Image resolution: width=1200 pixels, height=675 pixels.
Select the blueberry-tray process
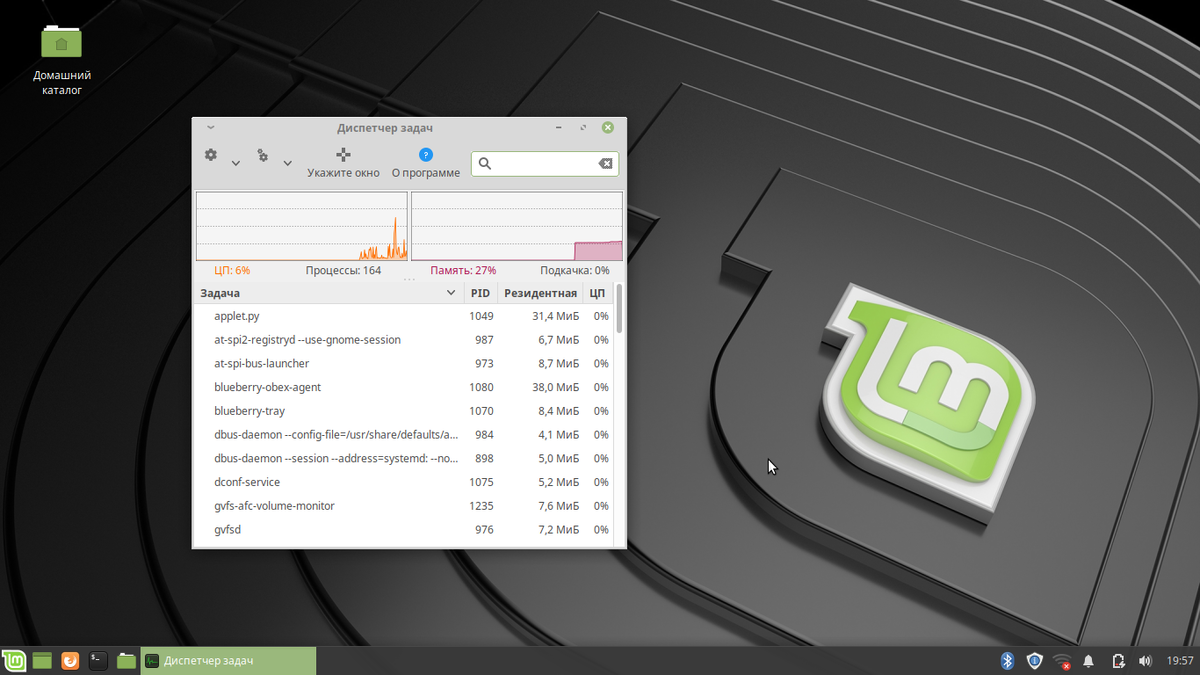pos(403,411)
